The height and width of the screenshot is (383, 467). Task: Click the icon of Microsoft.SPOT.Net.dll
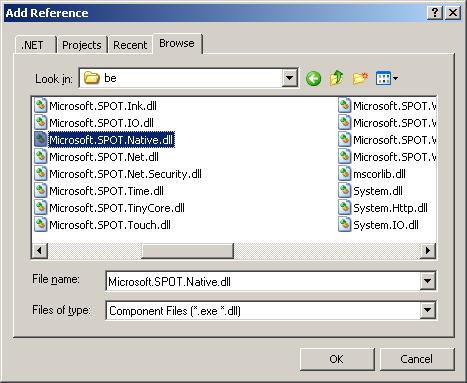(x=41, y=157)
